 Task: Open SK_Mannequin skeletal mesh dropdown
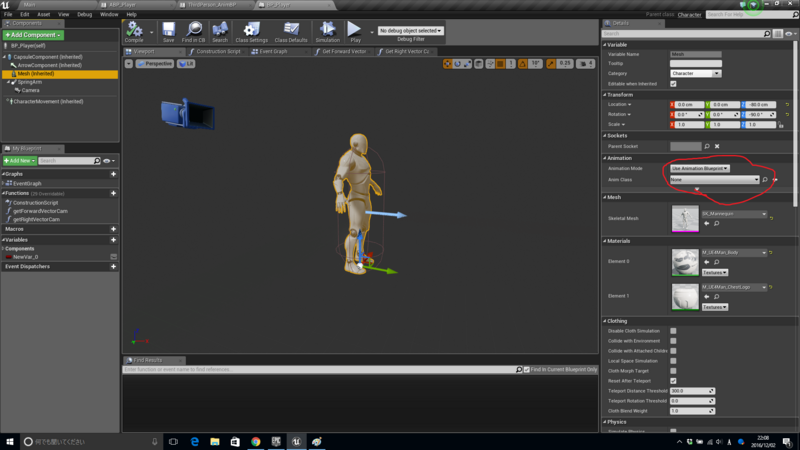(x=734, y=214)
